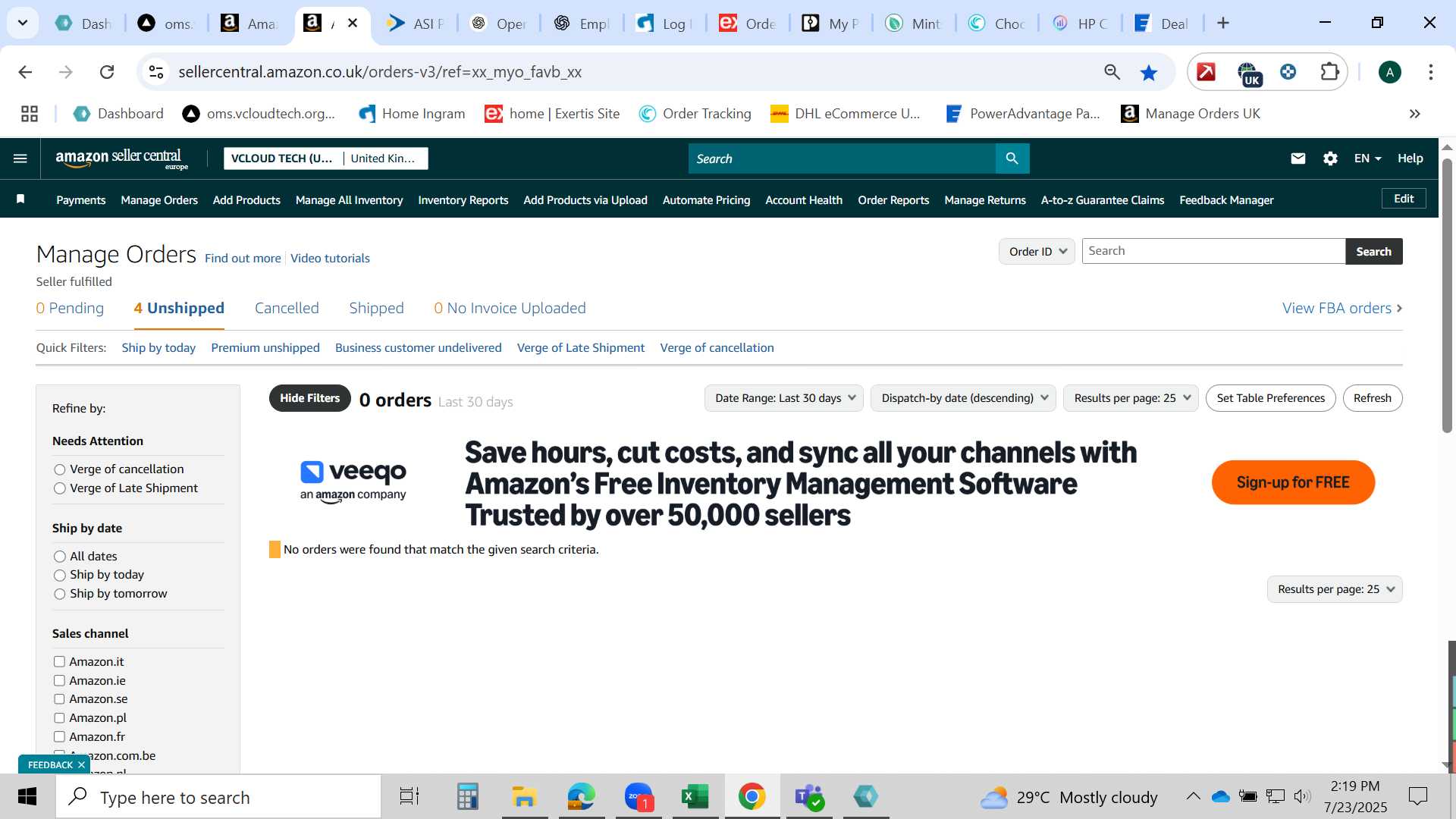Open Chrome profile avatar A

coord(1389,72)
